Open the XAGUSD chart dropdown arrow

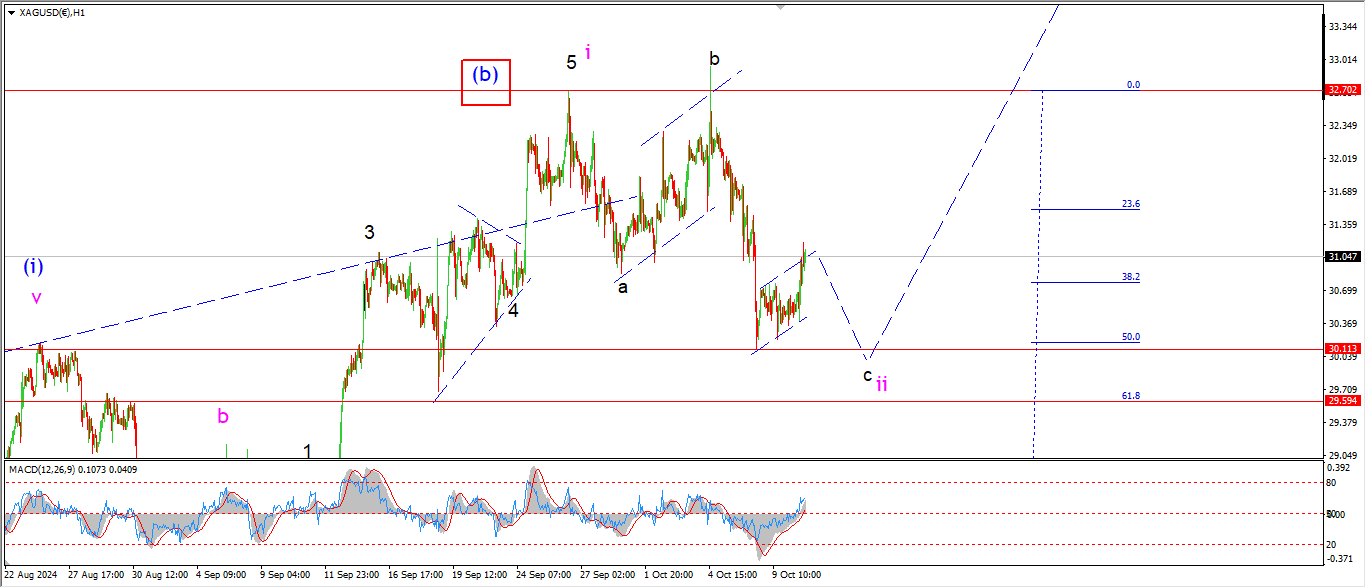[x=10, y=13]
